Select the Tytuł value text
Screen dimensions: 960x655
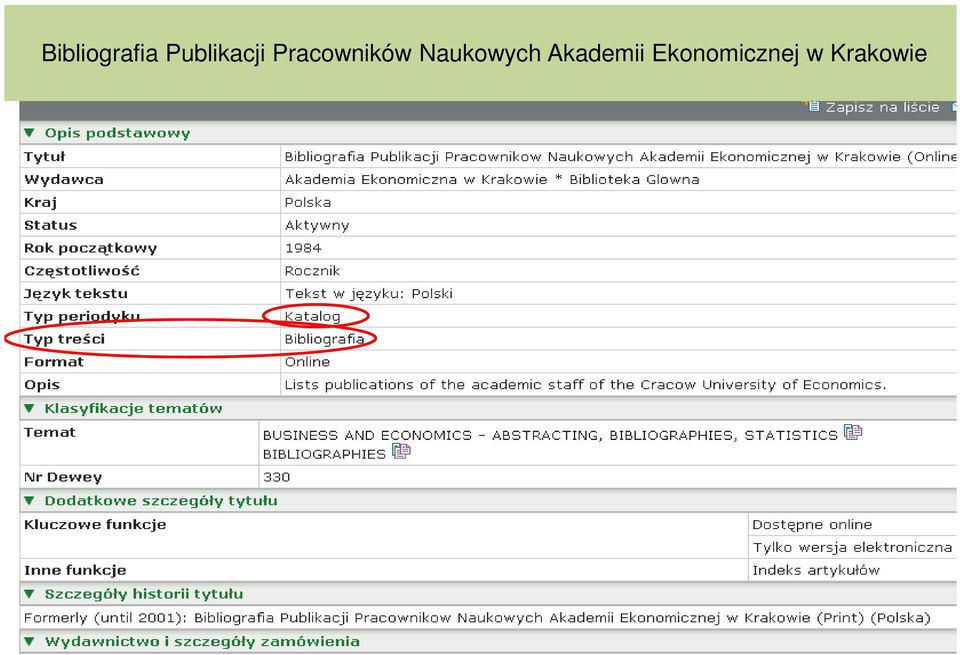620,157
